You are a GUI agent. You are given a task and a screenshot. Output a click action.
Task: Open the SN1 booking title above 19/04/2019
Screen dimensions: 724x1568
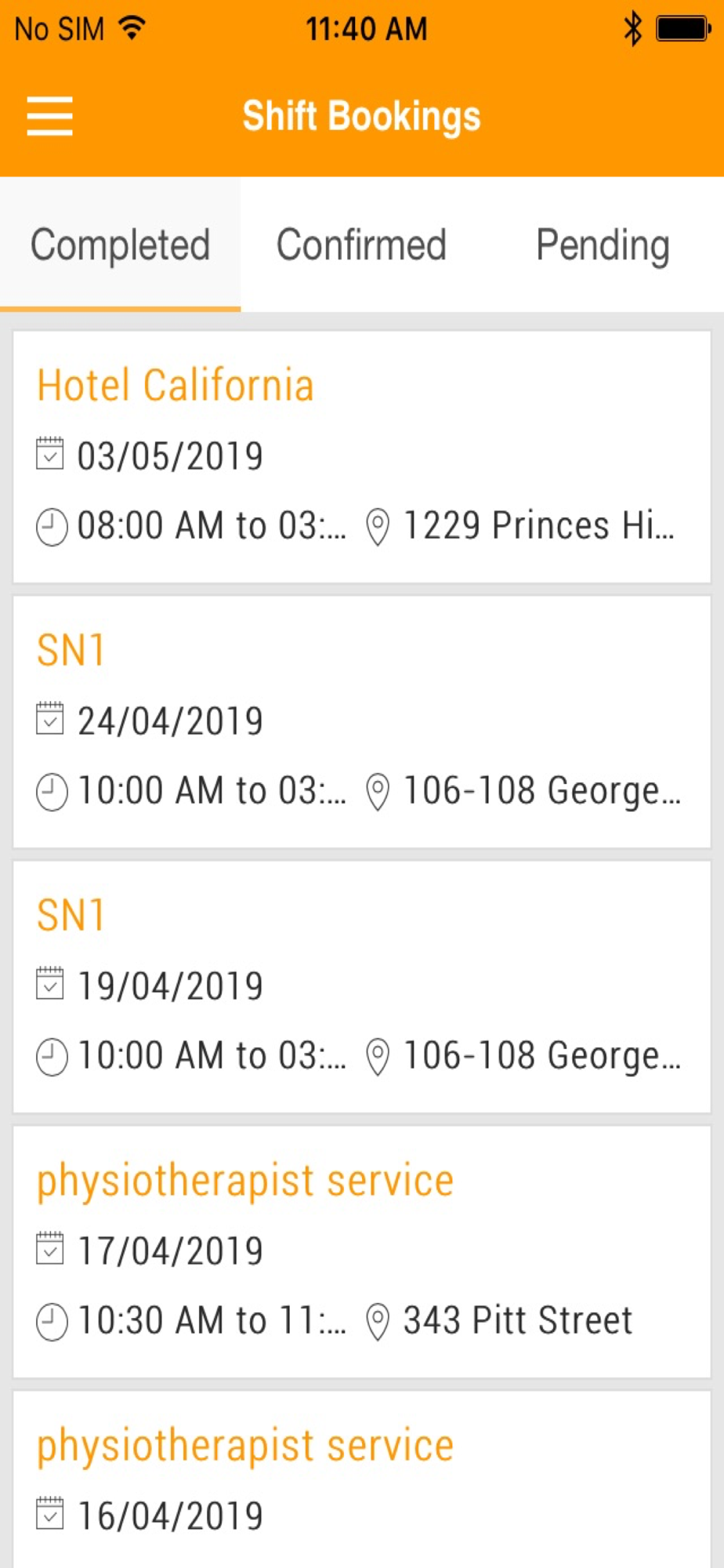click(71, 915)
